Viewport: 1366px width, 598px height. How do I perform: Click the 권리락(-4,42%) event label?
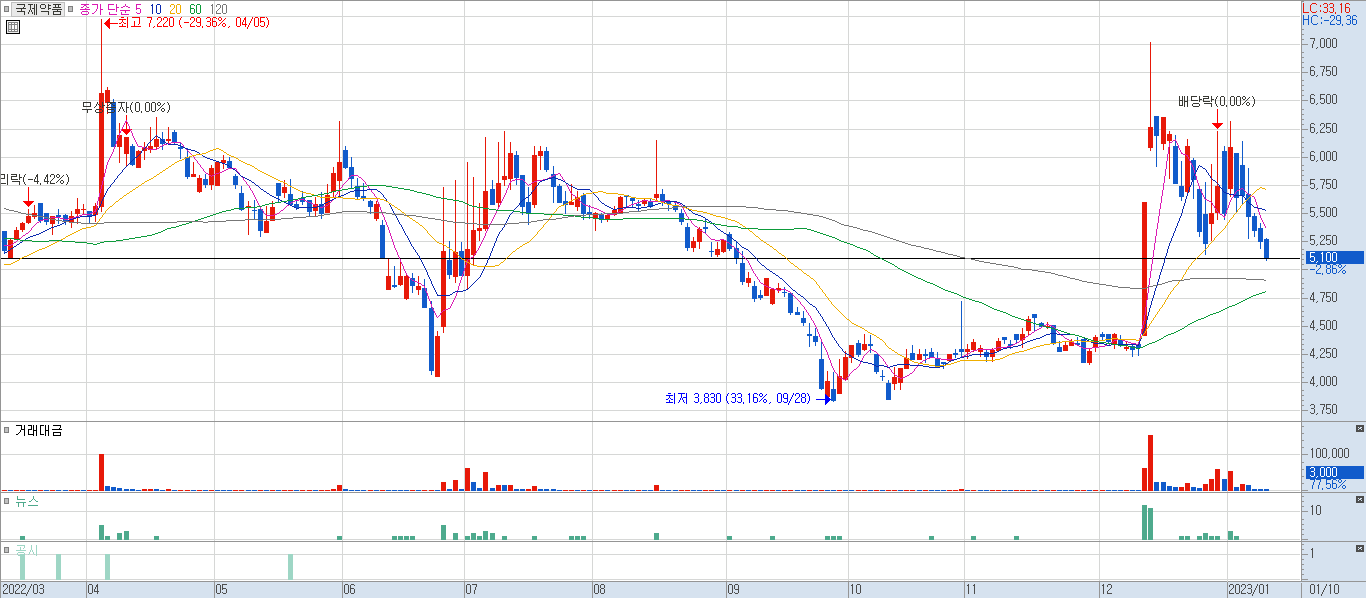coord(35,179)
